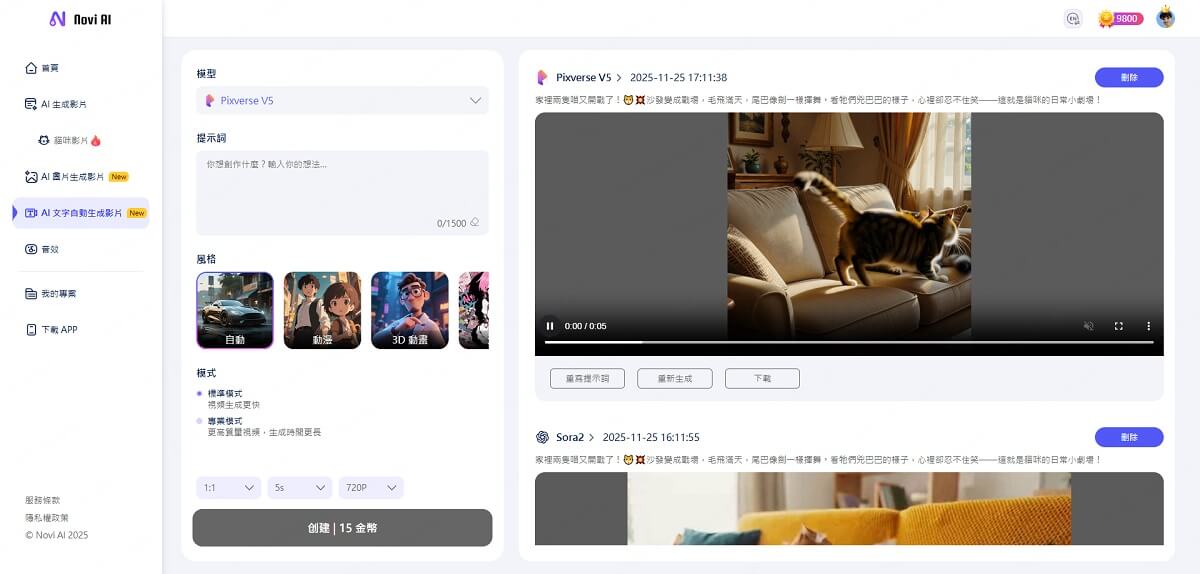Delete the Pixverse V5 result

[x=1129, y=77]
